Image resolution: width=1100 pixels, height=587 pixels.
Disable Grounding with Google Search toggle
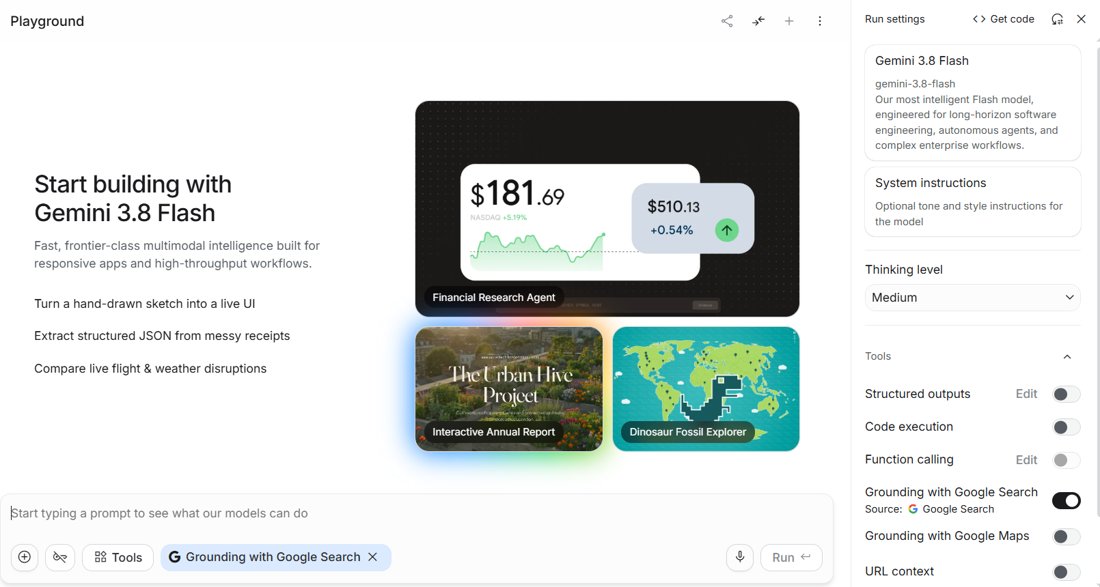click(x=1066, y=501)
